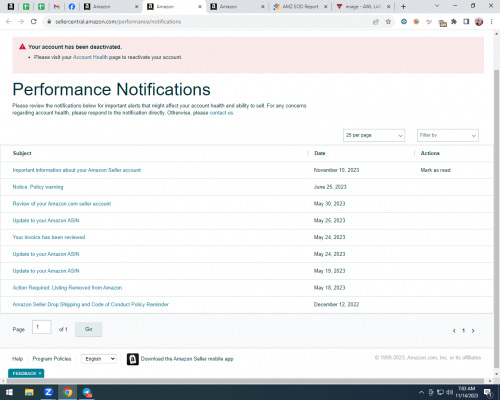Click the December 12, 2022 date cell

[336, 305]
